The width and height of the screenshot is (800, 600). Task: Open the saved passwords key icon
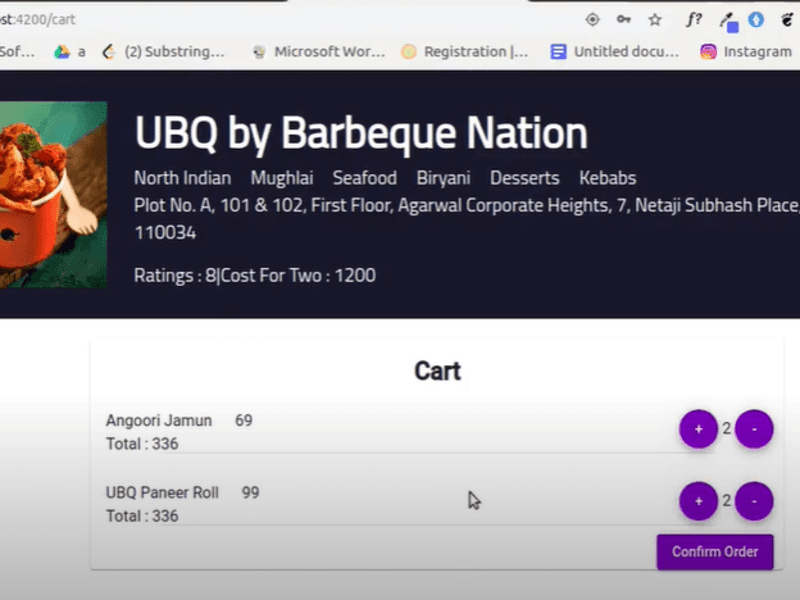623,19
